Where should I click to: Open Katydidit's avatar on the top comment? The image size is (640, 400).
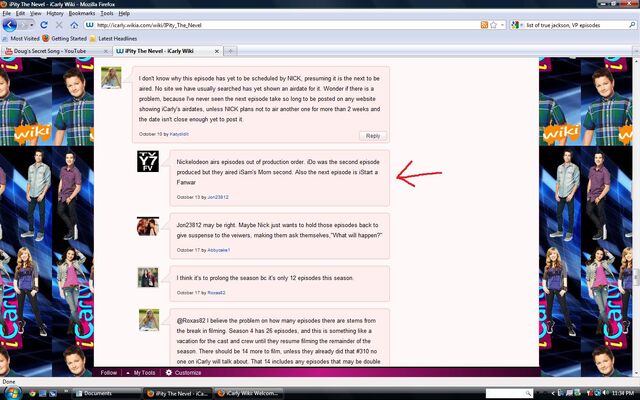[111, 78]
